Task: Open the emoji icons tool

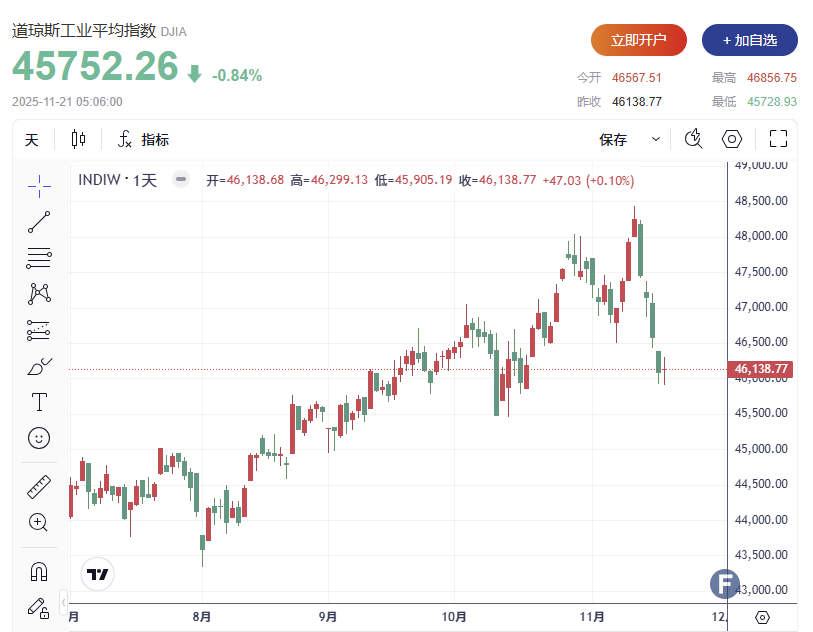Action: click(x=39, y=438)
